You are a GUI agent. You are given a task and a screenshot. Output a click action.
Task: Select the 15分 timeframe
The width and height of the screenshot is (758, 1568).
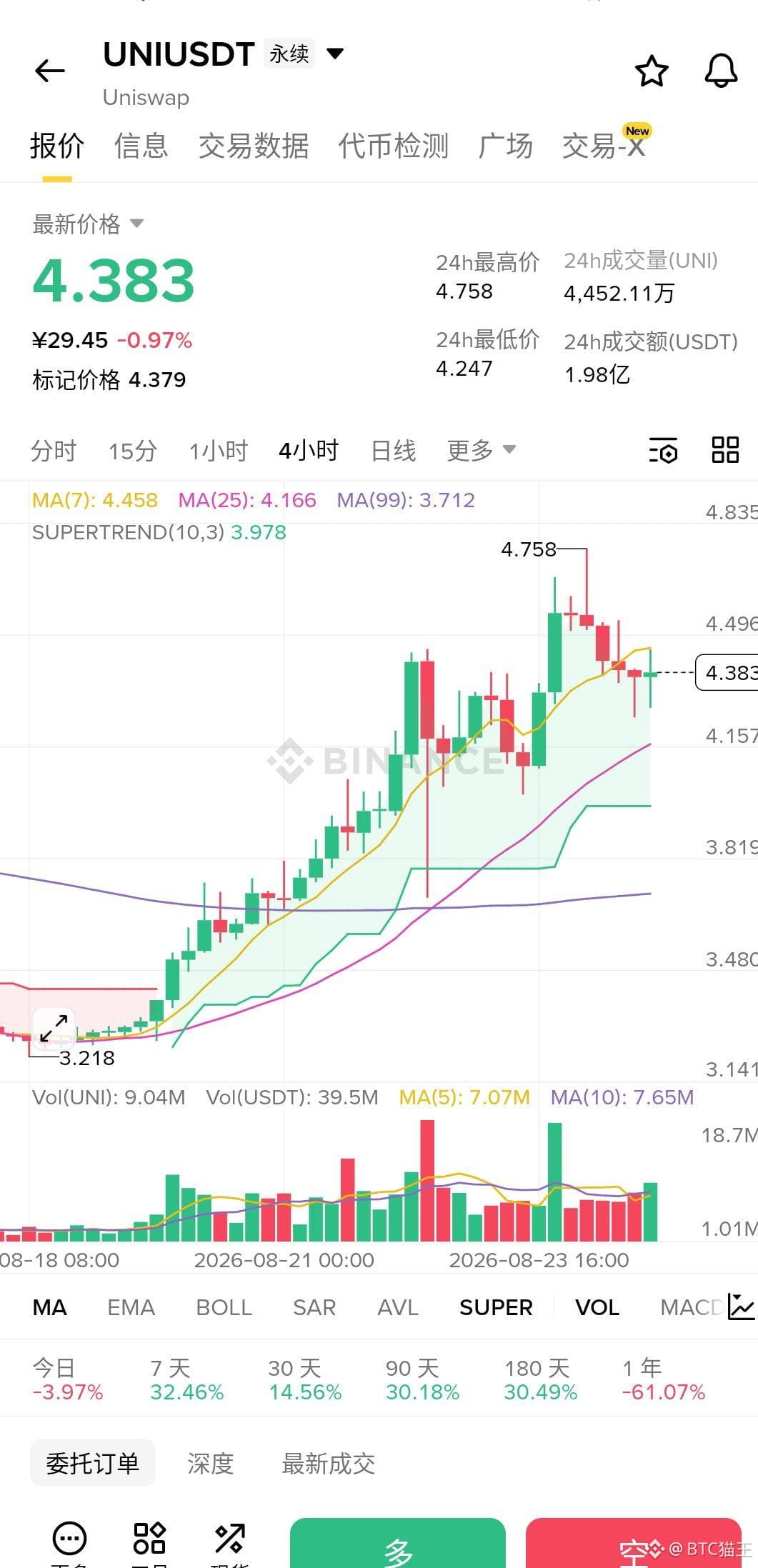click(132, 451)
